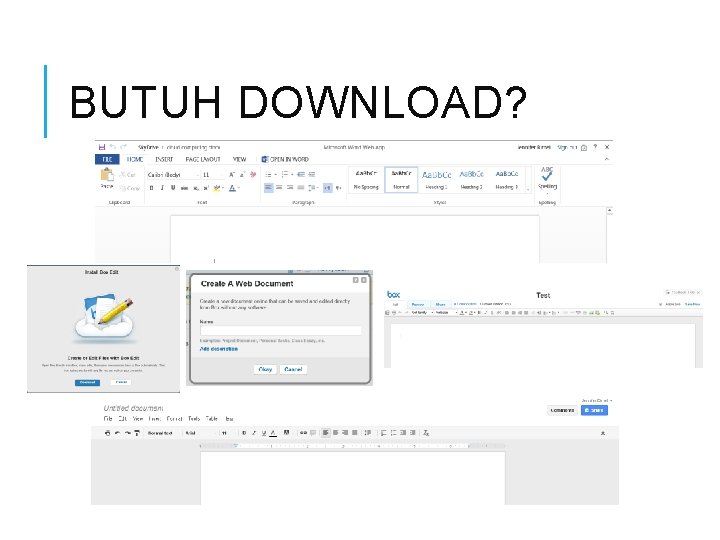Open the VIEW ribbon tab
Image resolution: width=720 pixels, height=540 pixels.
point(239,159)
